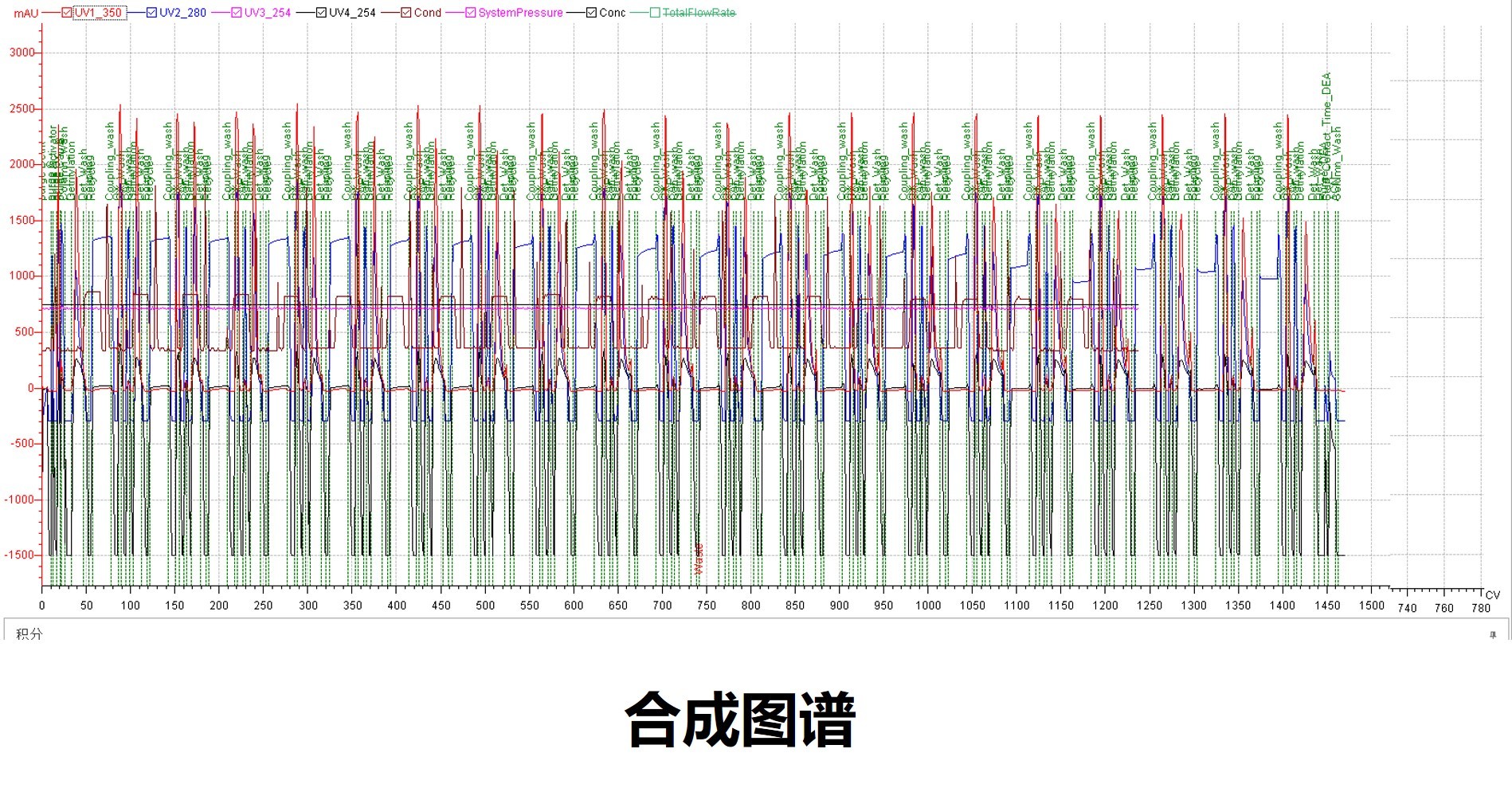This screenshot has width=1512, height=788.
Task: Select the TotalFlowRate legend label
Action: pyautogui.click(x=699, y=13)
